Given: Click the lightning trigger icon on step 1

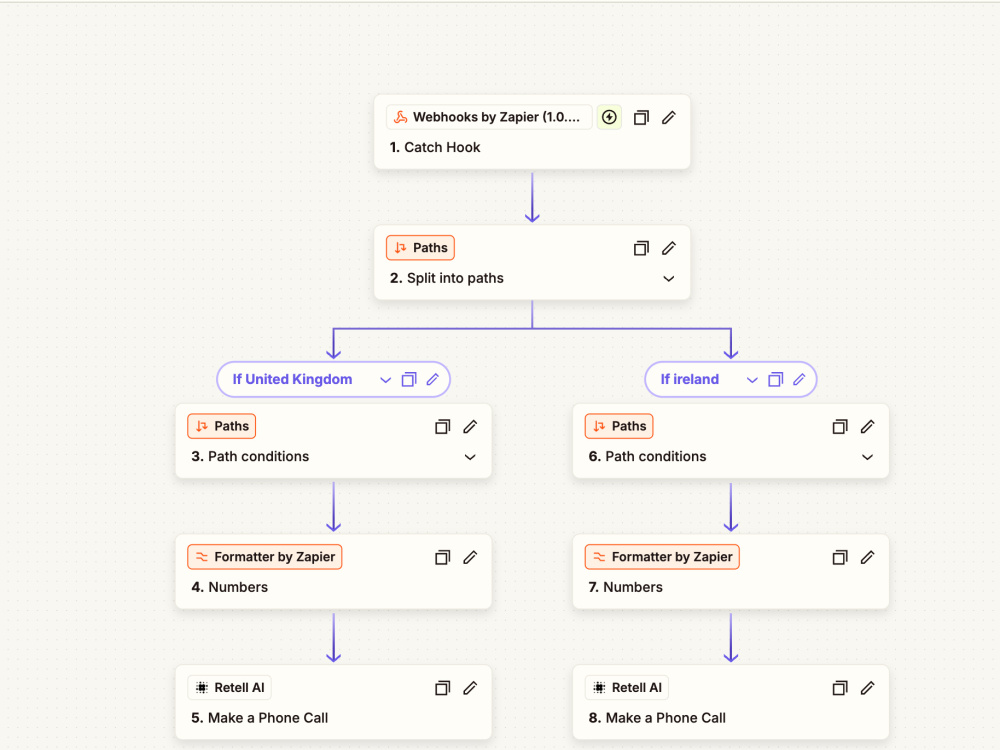Looking at the screenshot, I should (609, 117).
